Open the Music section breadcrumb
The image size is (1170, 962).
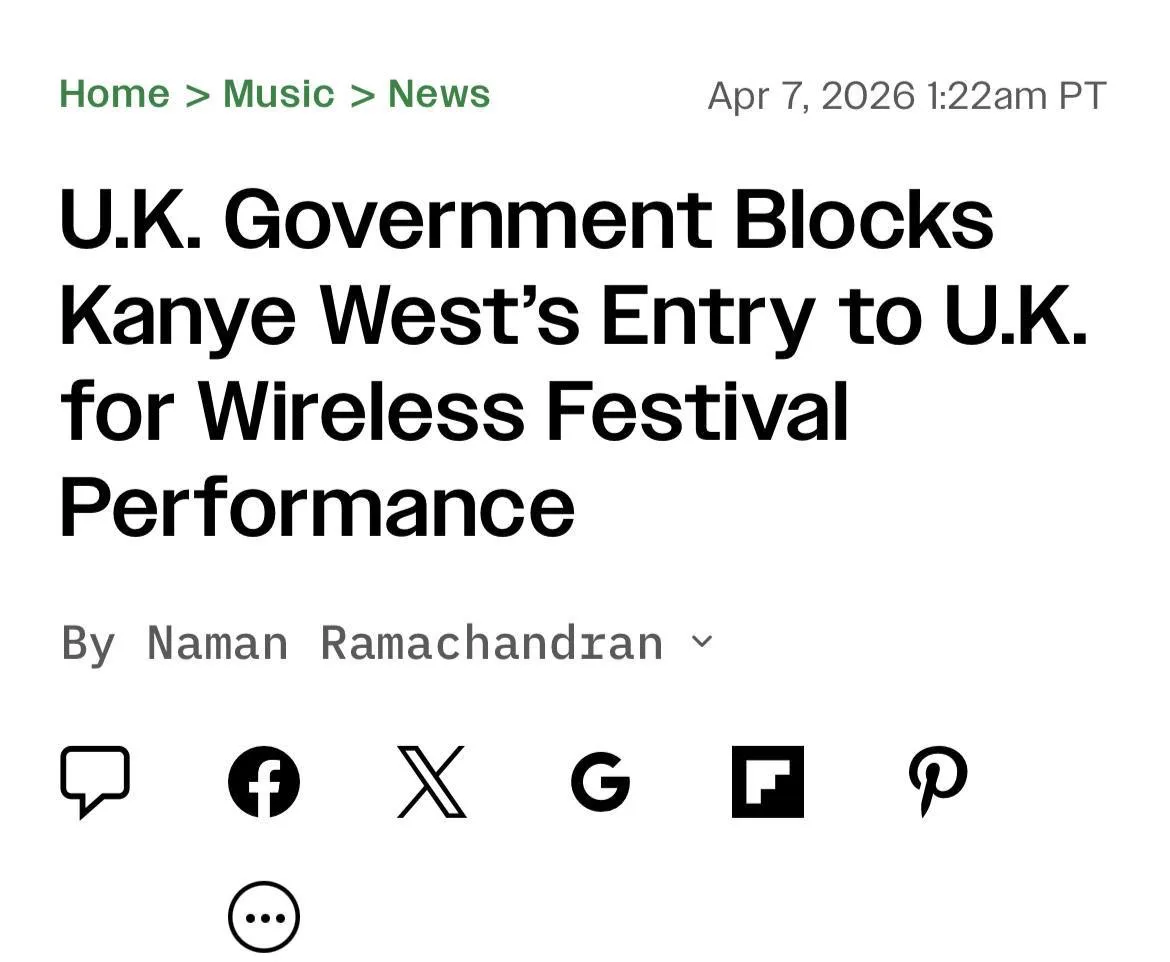pyautogui.click(x=278, y=94)
